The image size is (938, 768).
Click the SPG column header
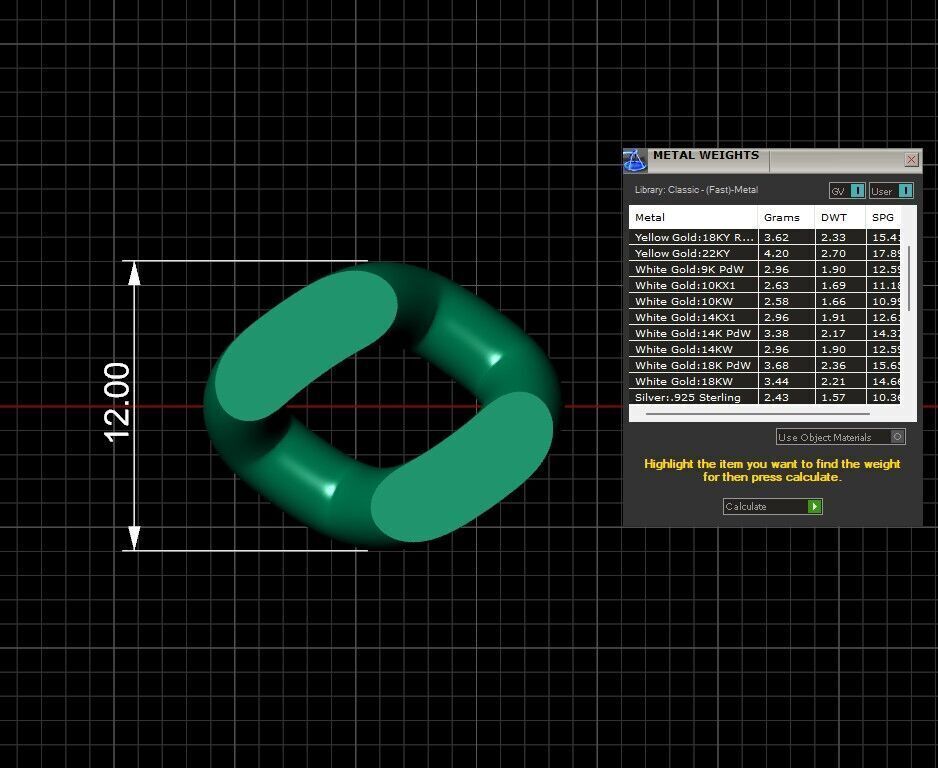tap(883, 217)
